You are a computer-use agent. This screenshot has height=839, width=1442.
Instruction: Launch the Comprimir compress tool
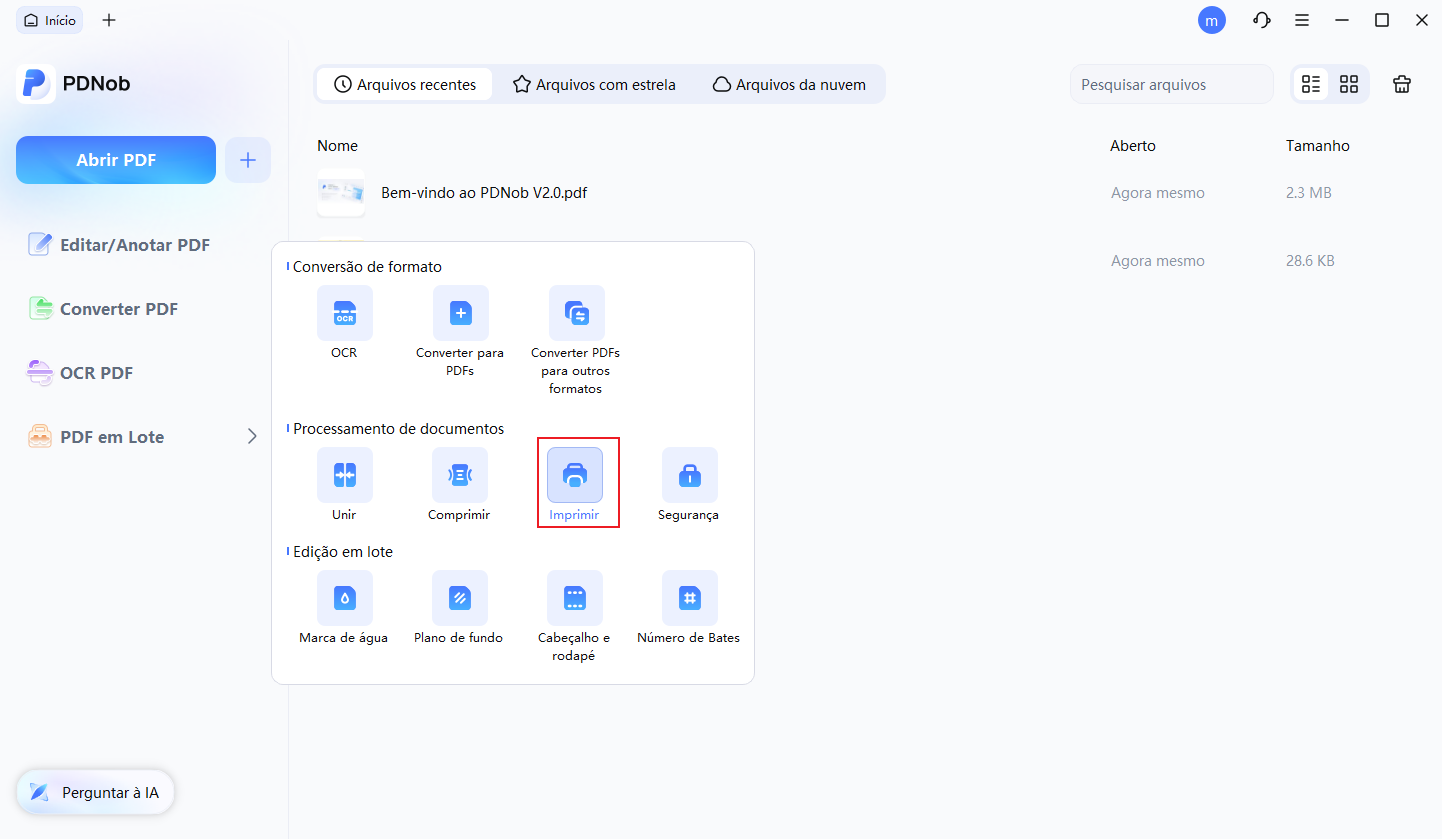459,475
